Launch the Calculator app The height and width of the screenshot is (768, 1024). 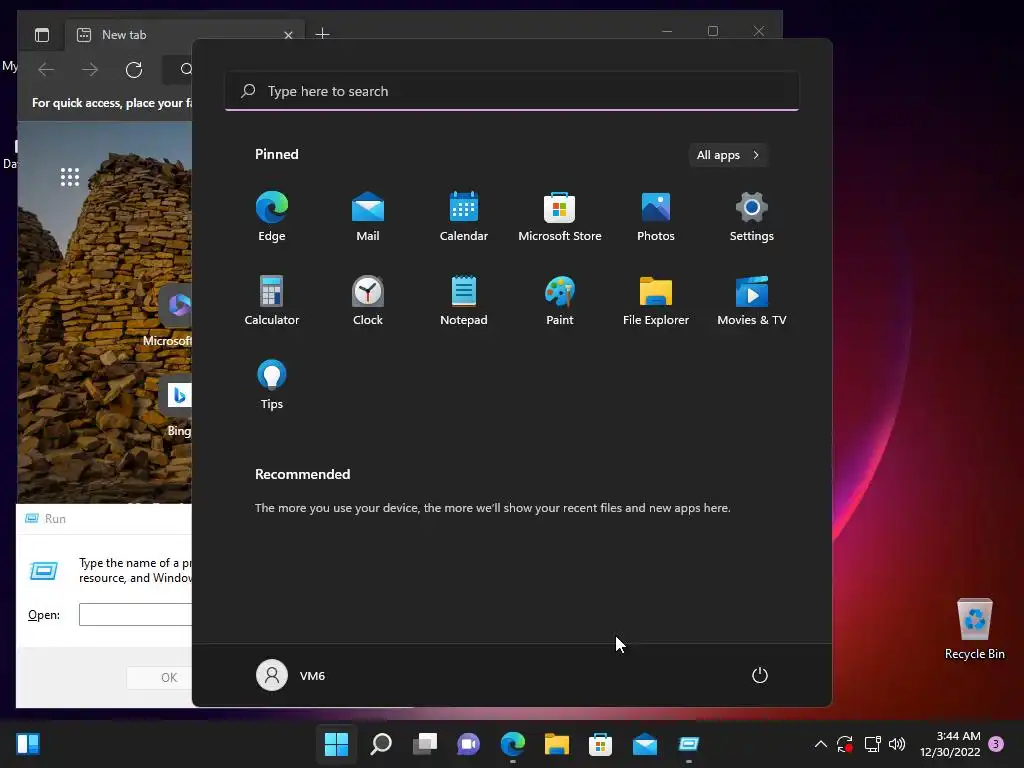[x=272, y=300]
